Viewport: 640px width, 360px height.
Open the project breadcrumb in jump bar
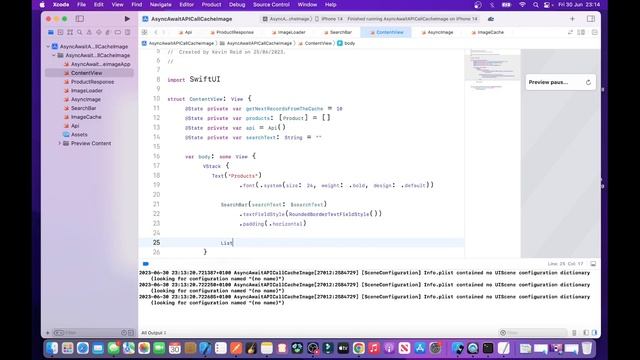[178, 43]
